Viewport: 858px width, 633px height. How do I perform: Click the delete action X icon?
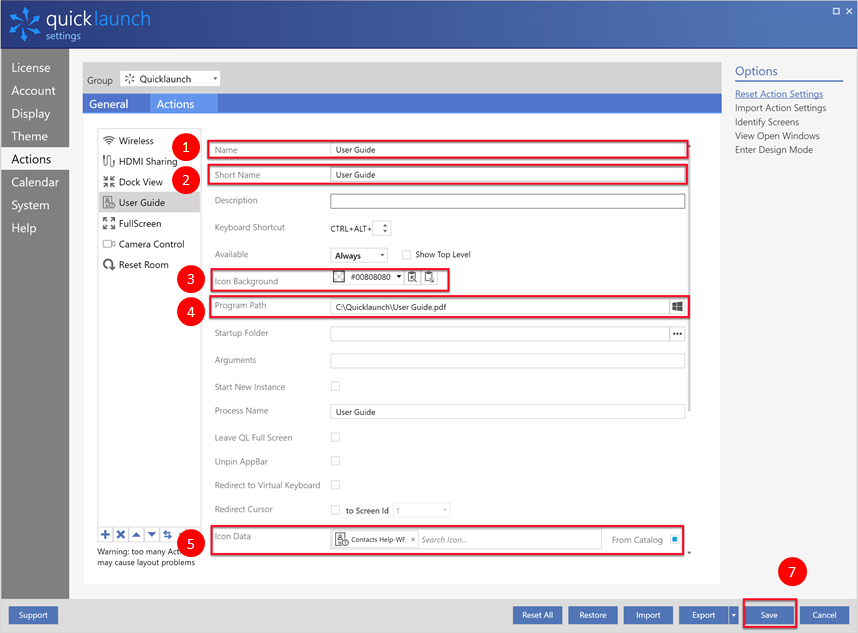[x=121, y=535]
